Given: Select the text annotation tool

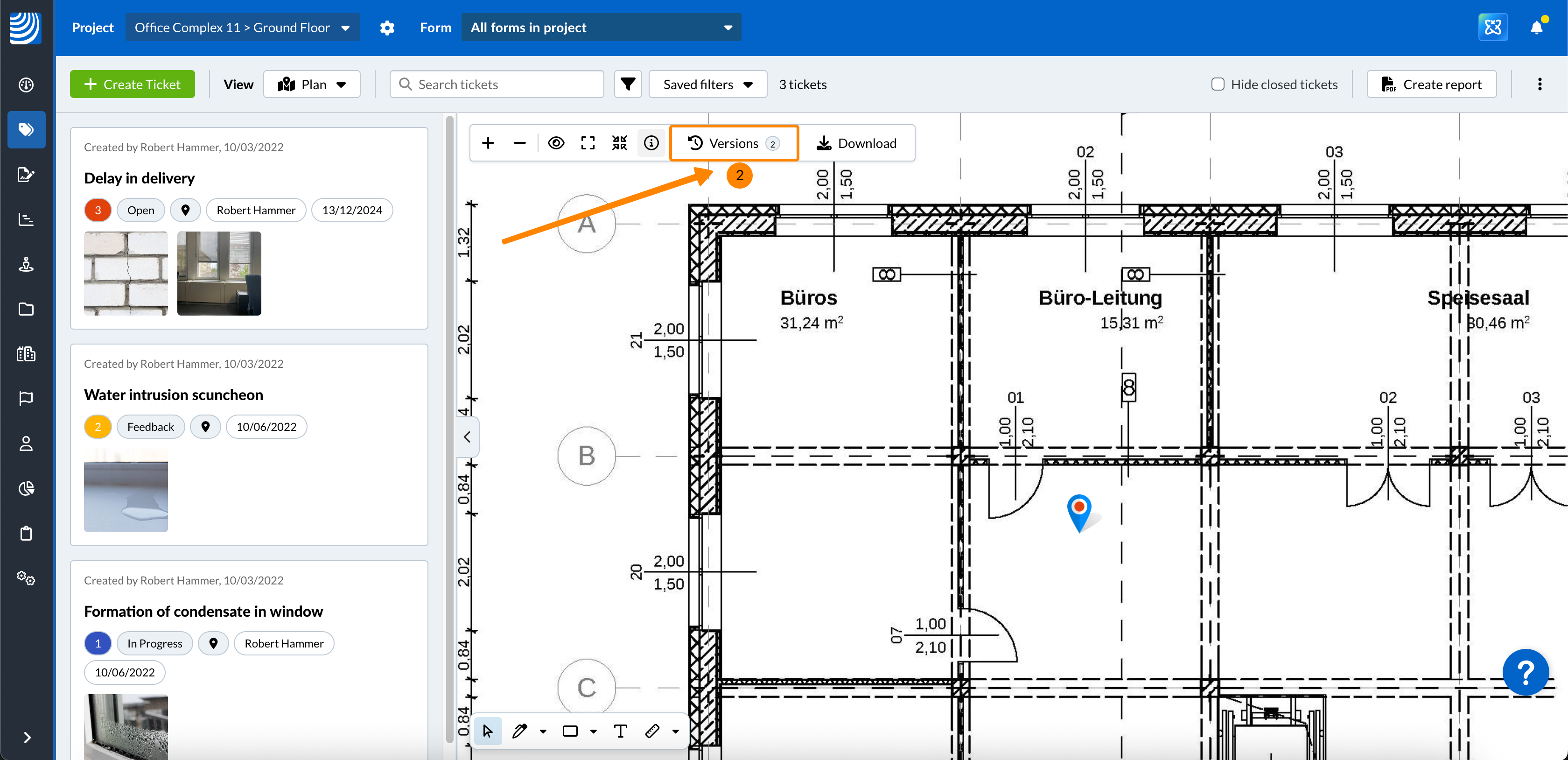Looking at the screenshot, I should coord(620,731).
